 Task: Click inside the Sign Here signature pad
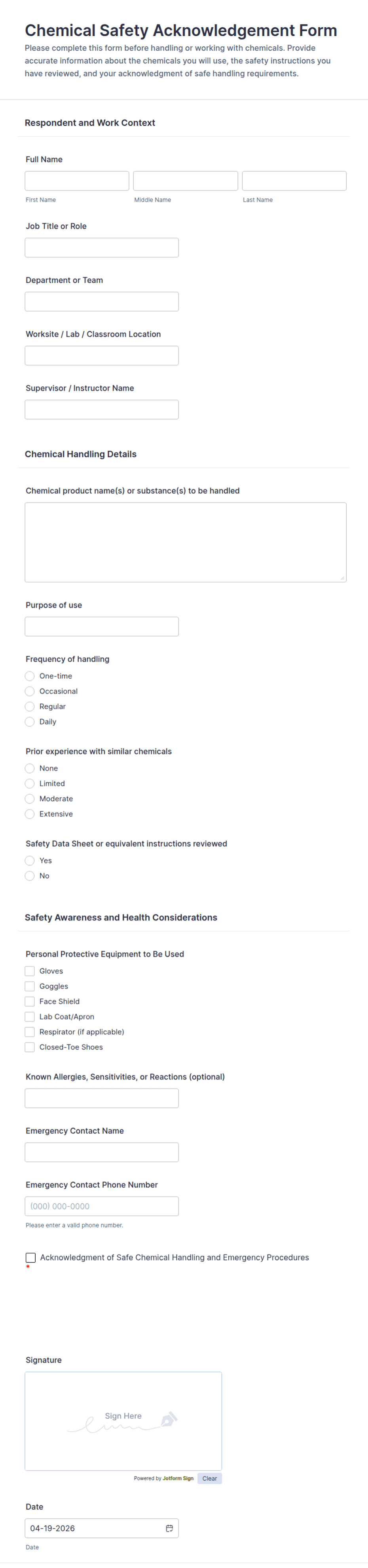pyautogui.click(x=123, y=1421)
